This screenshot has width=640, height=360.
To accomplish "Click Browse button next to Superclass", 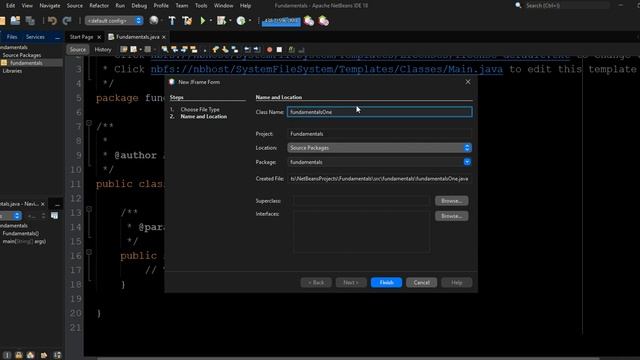I will tap(451, 201).
